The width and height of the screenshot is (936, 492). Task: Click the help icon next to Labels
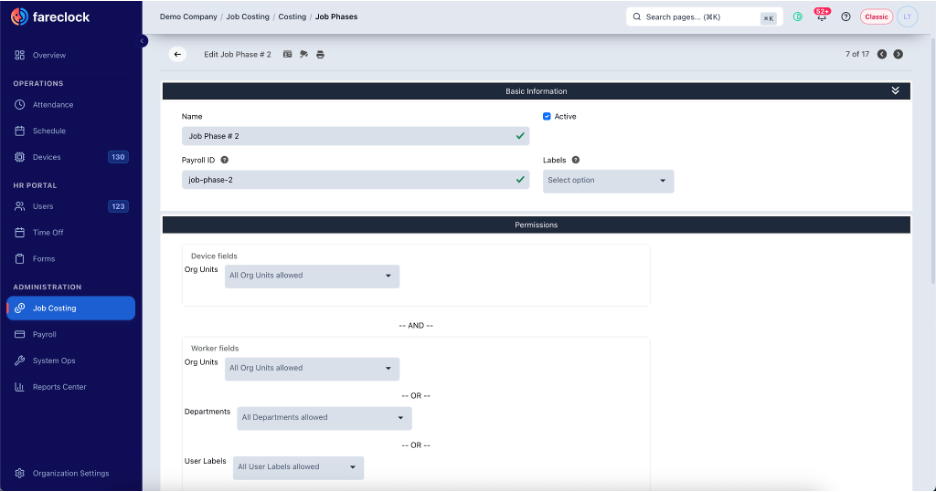click(x=575, y=160)
